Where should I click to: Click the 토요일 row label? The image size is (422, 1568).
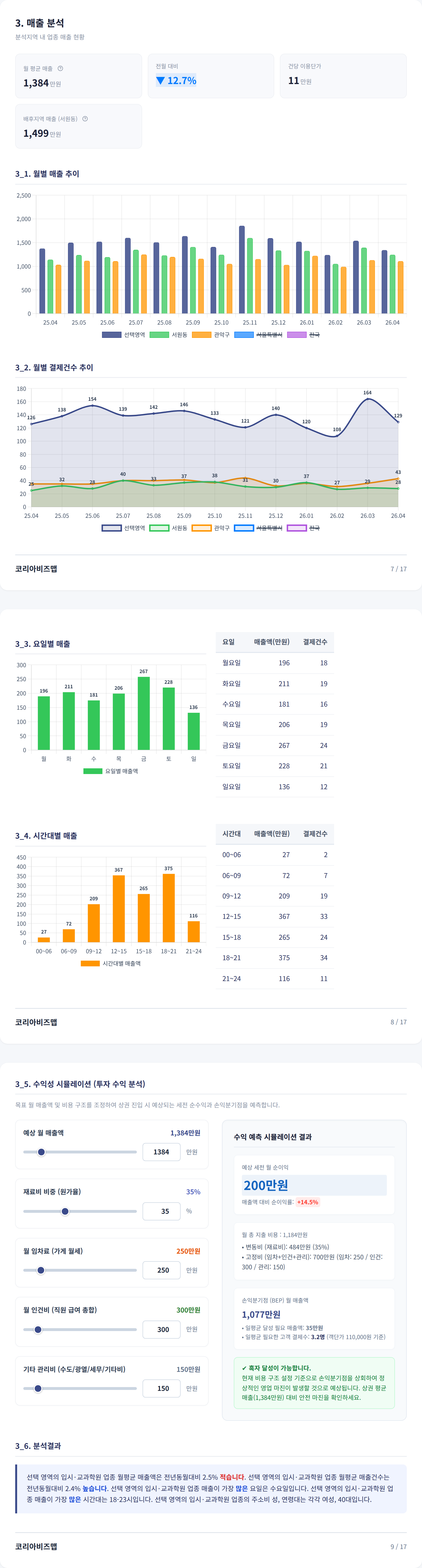pos(231,766)
